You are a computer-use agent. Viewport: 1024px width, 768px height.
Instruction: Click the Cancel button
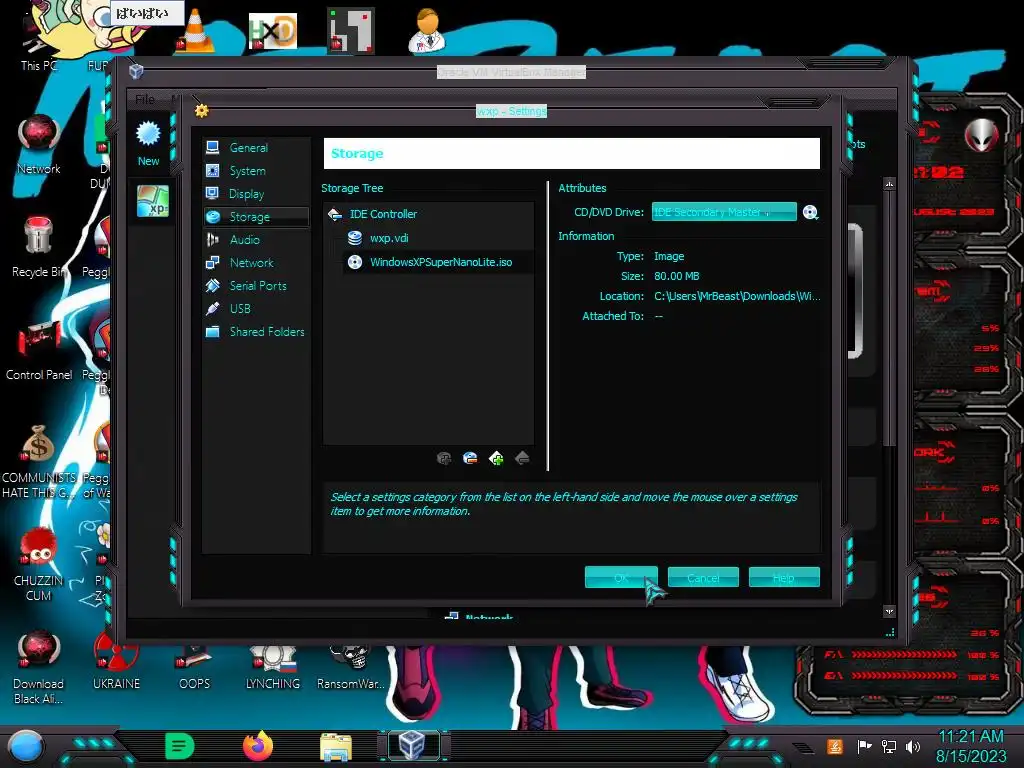(703, 577)
